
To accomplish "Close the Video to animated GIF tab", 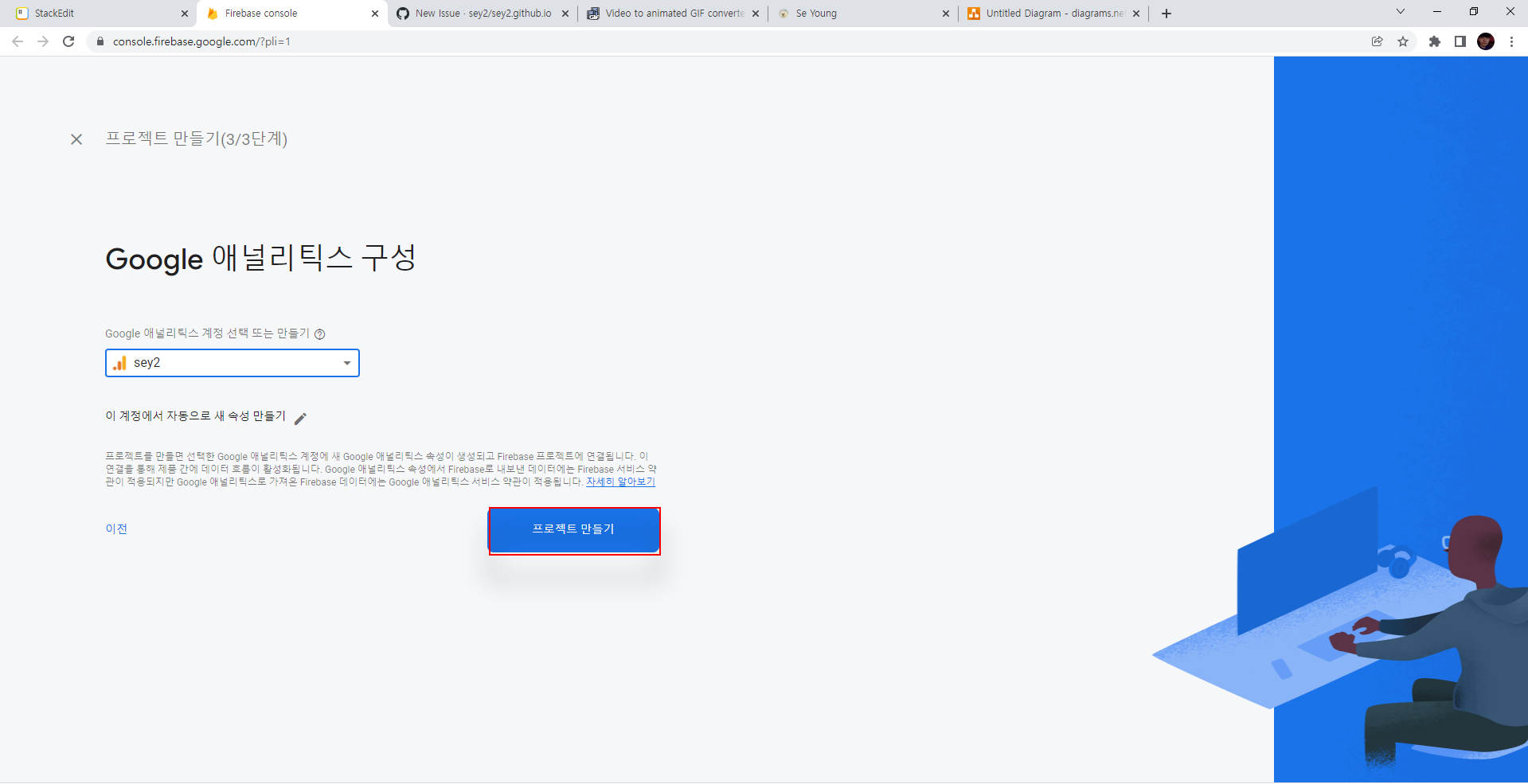I will tap(756, 14).
